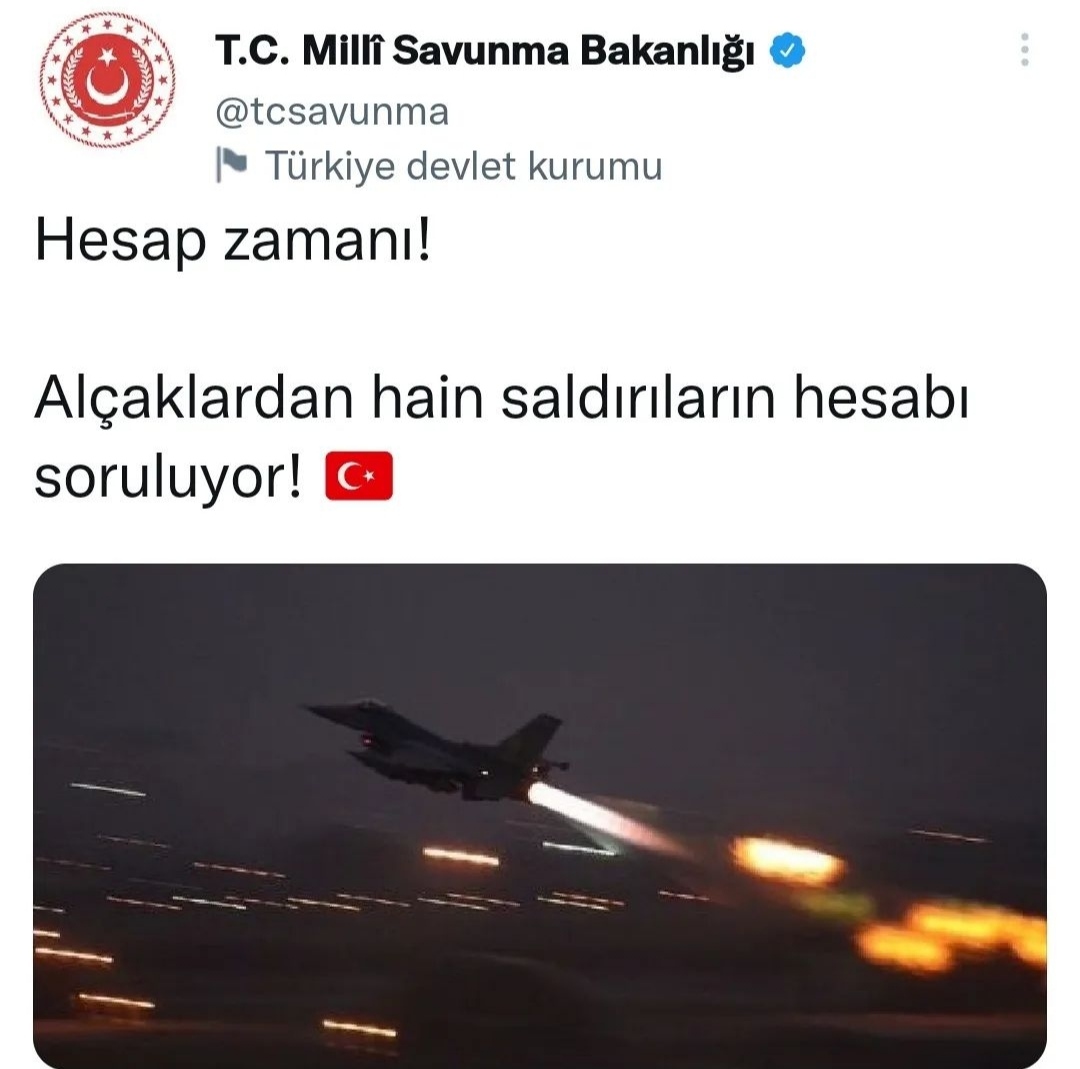Click the Turkish flag emoji after soruluyor

tap(359, 476)
